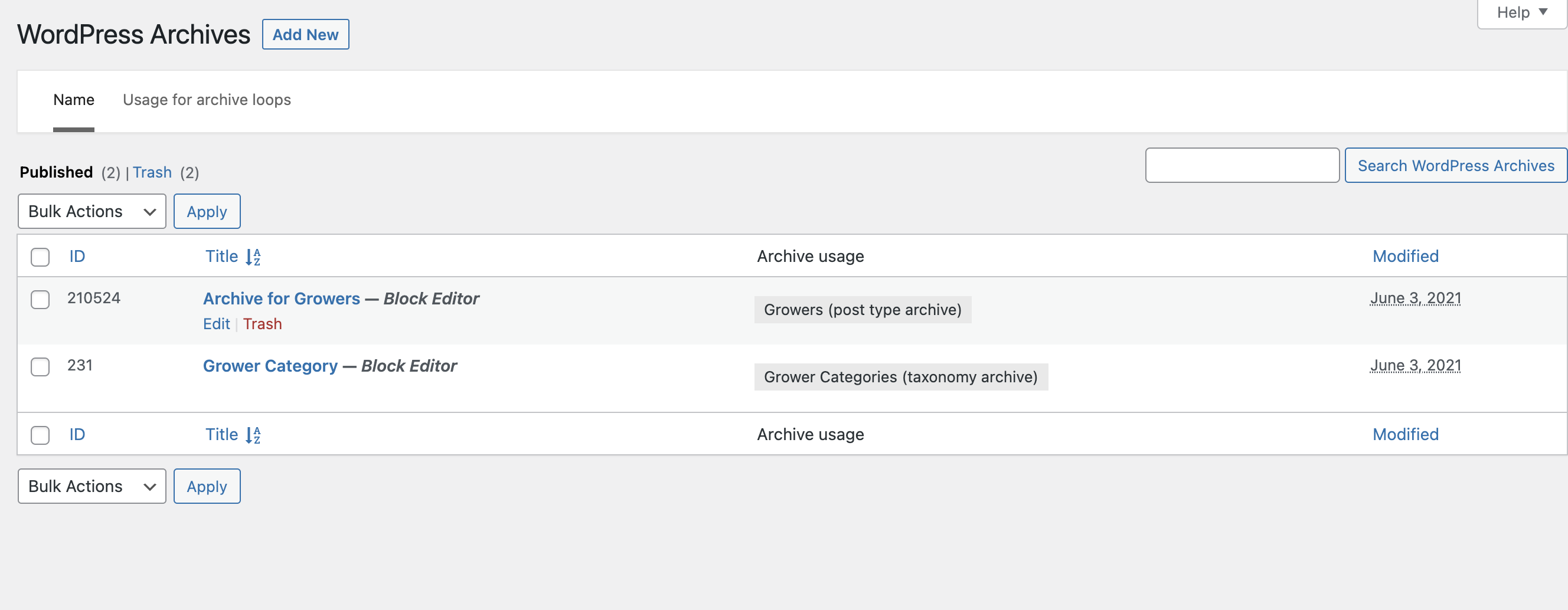Toggle select-all checkbox in table header

[x=40, y=257]
